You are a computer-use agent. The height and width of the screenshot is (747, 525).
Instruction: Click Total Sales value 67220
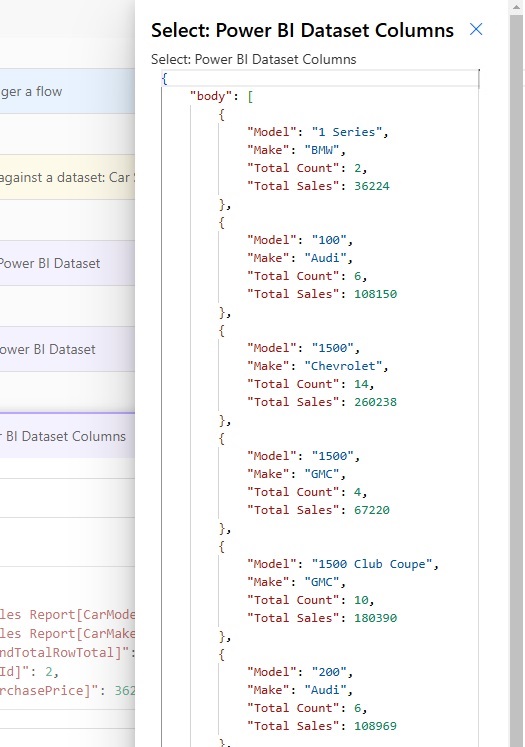pos(372,510)
